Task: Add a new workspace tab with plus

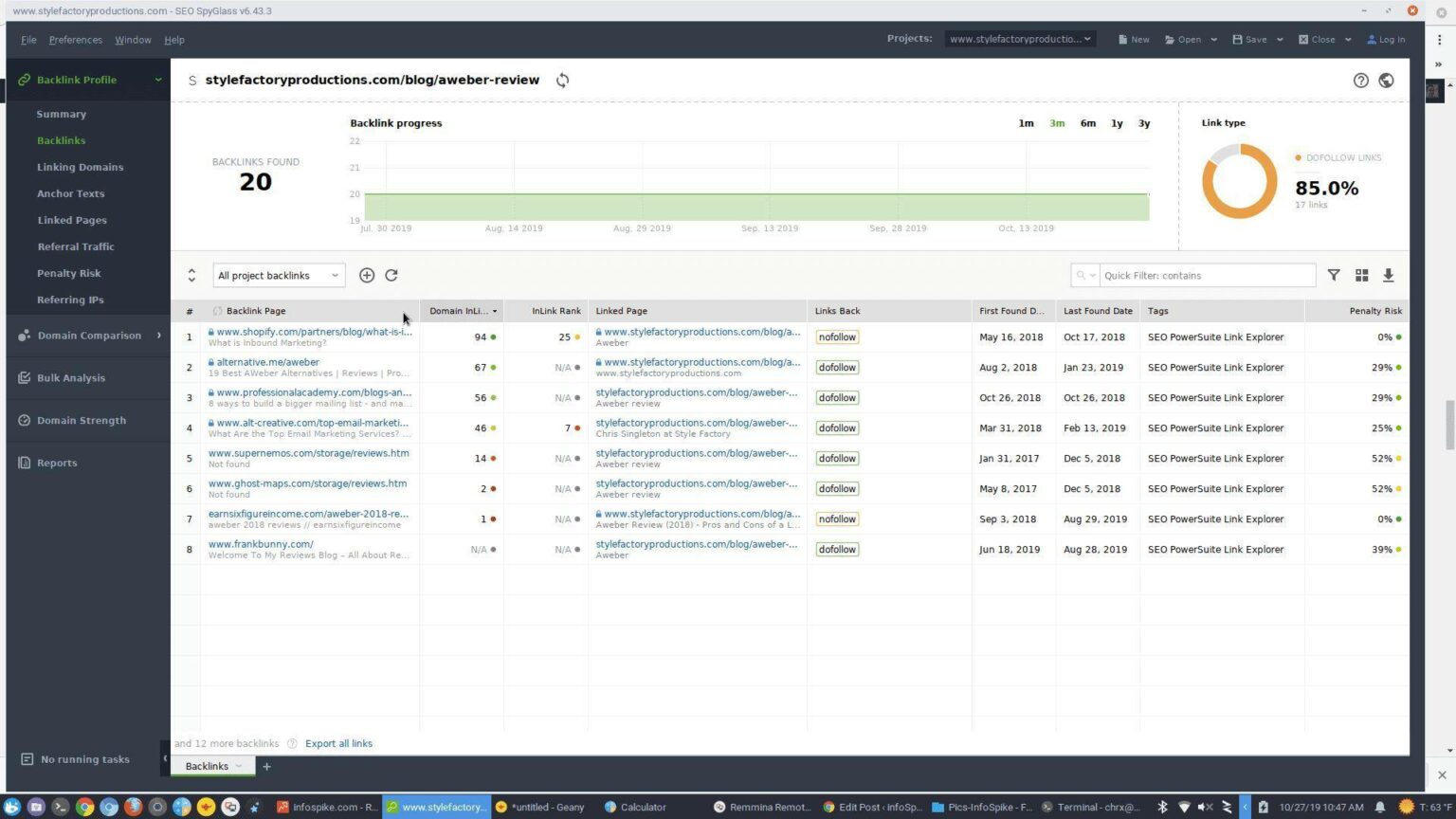Action: pos(266,766)
